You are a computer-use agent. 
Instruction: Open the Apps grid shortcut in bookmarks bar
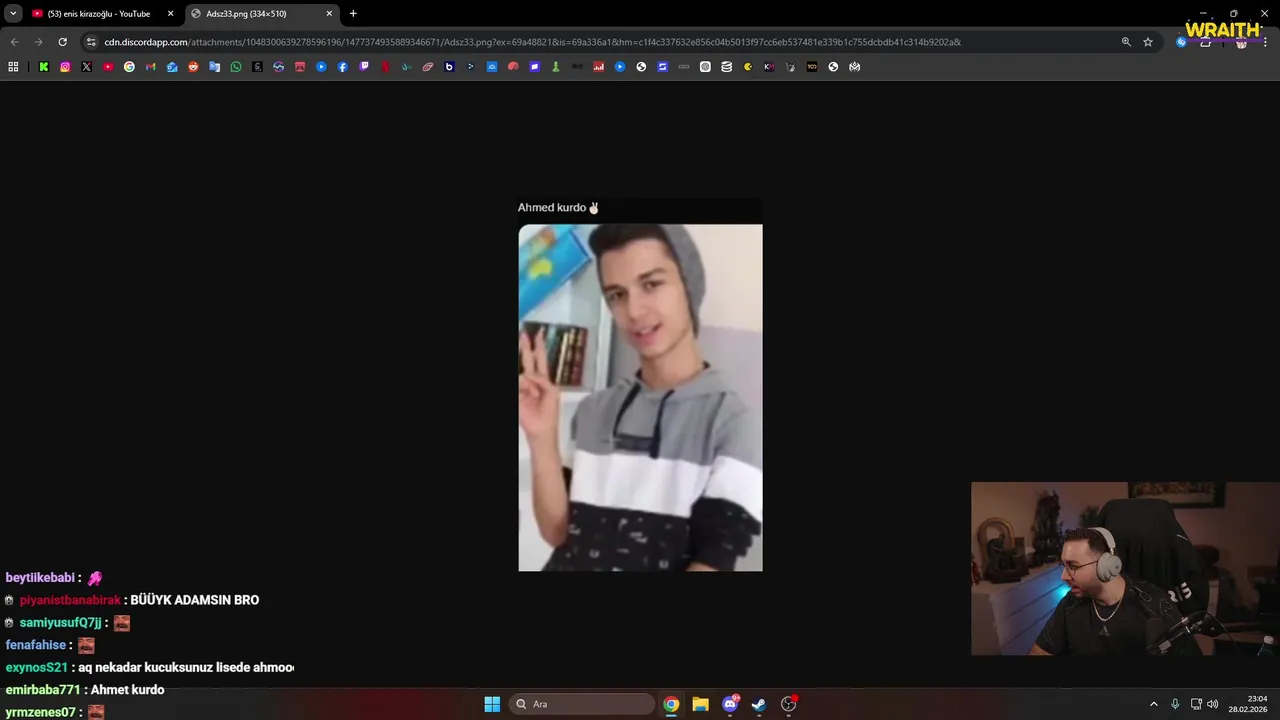click(12, 67)
